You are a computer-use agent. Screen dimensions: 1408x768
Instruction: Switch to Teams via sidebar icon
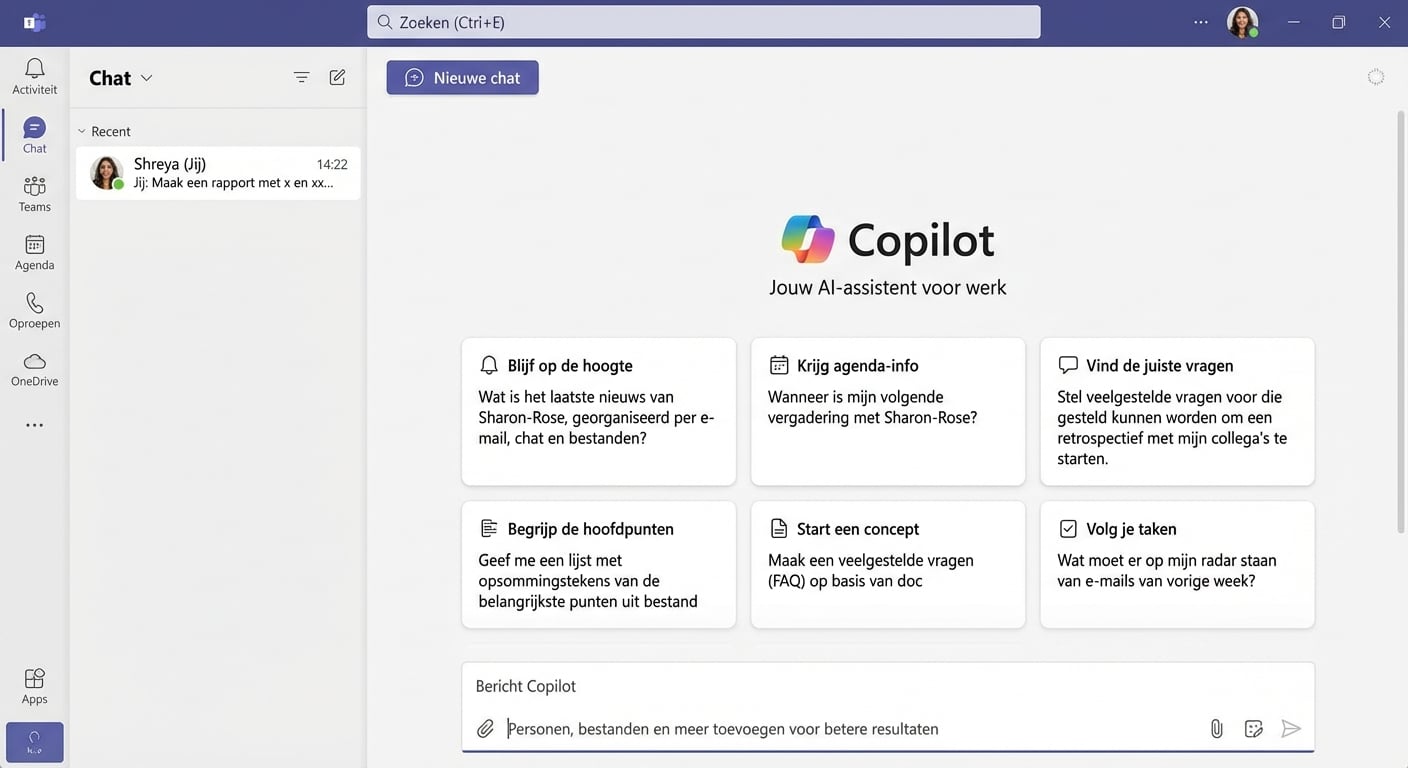point(34,192)
